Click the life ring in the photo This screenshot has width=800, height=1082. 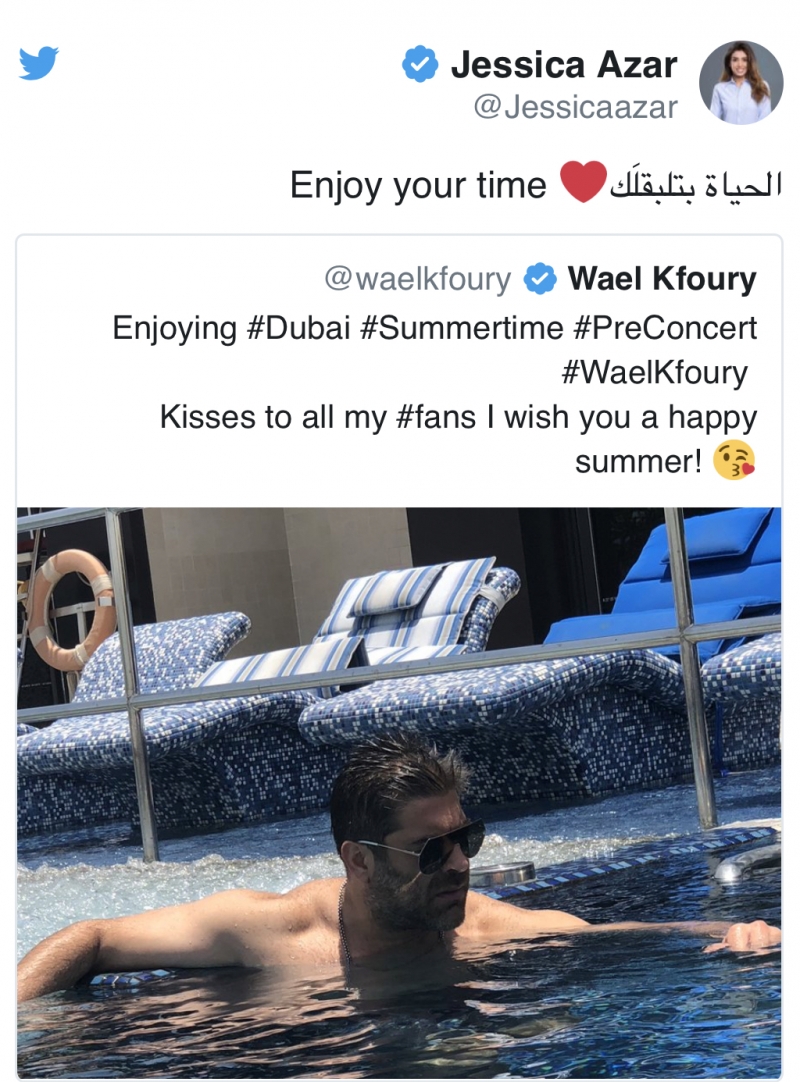69,610
